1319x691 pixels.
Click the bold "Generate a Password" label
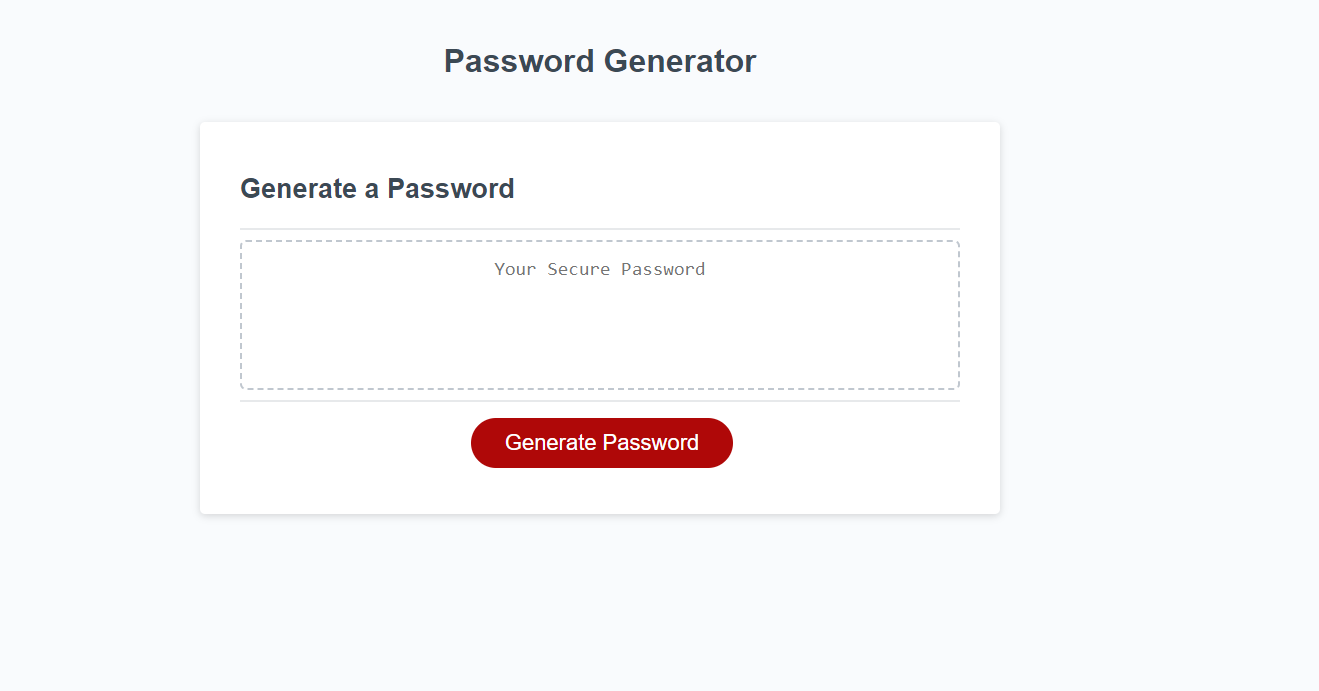coord(377,188)
